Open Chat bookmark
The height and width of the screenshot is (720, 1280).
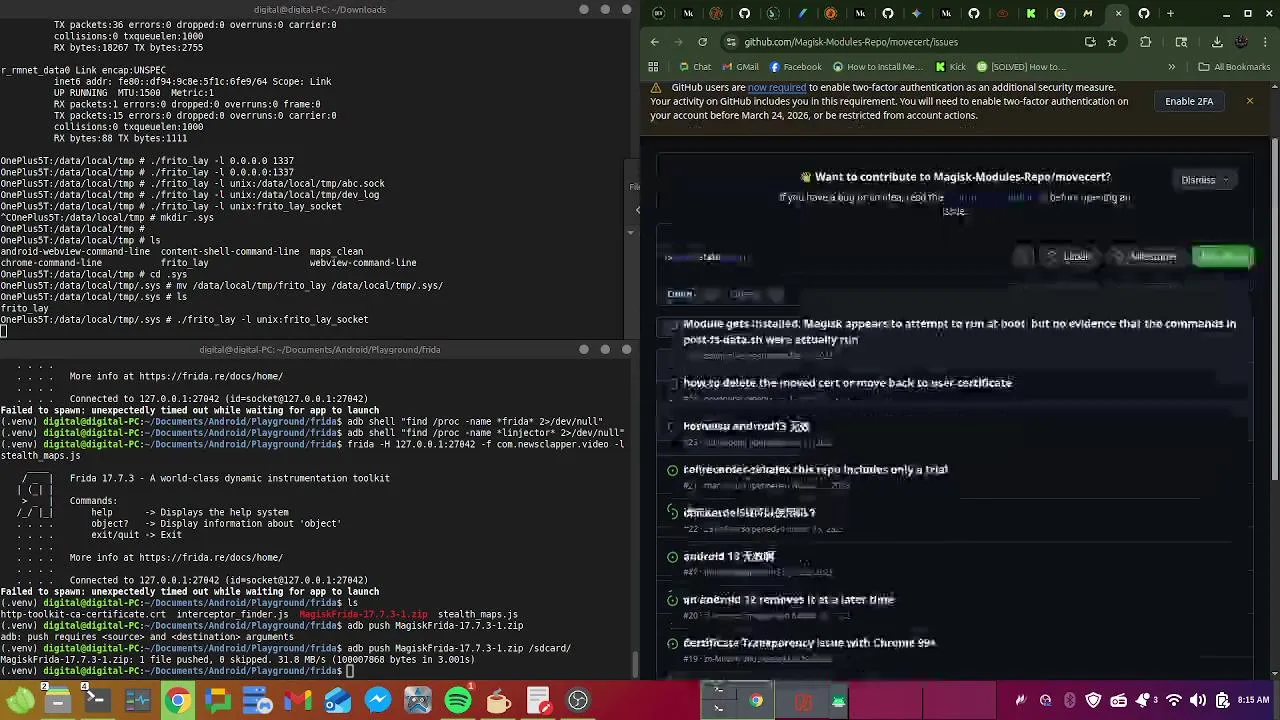click(695, 67)
